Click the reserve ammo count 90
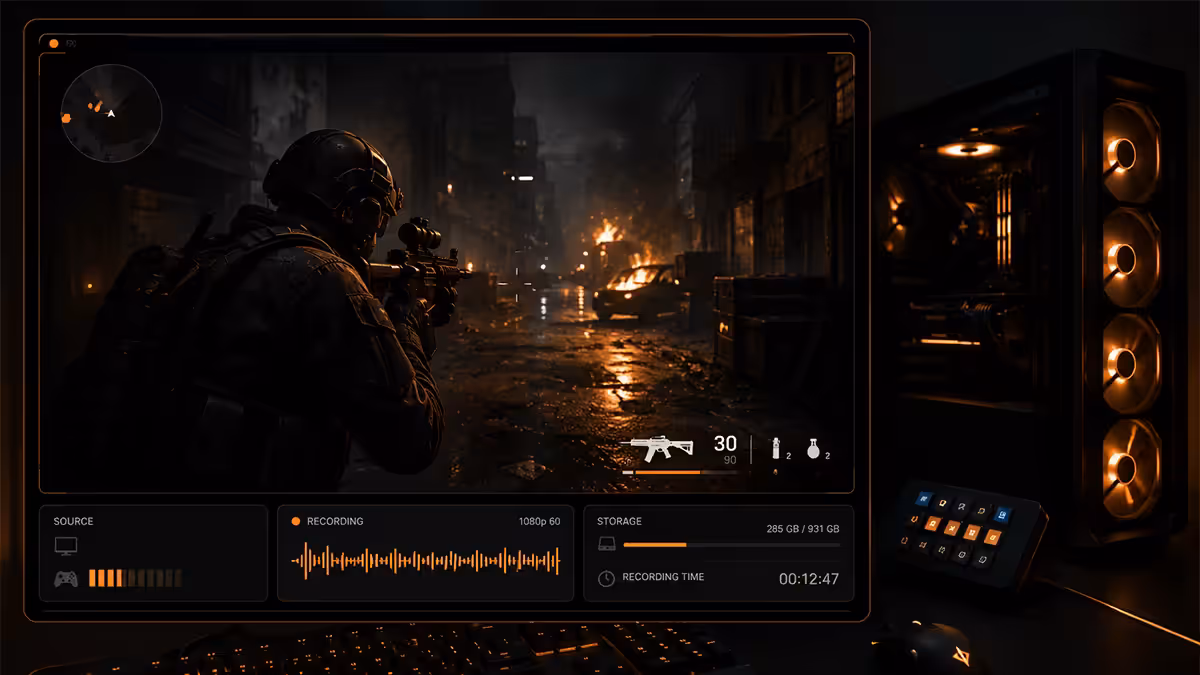 tap(730, 460)
